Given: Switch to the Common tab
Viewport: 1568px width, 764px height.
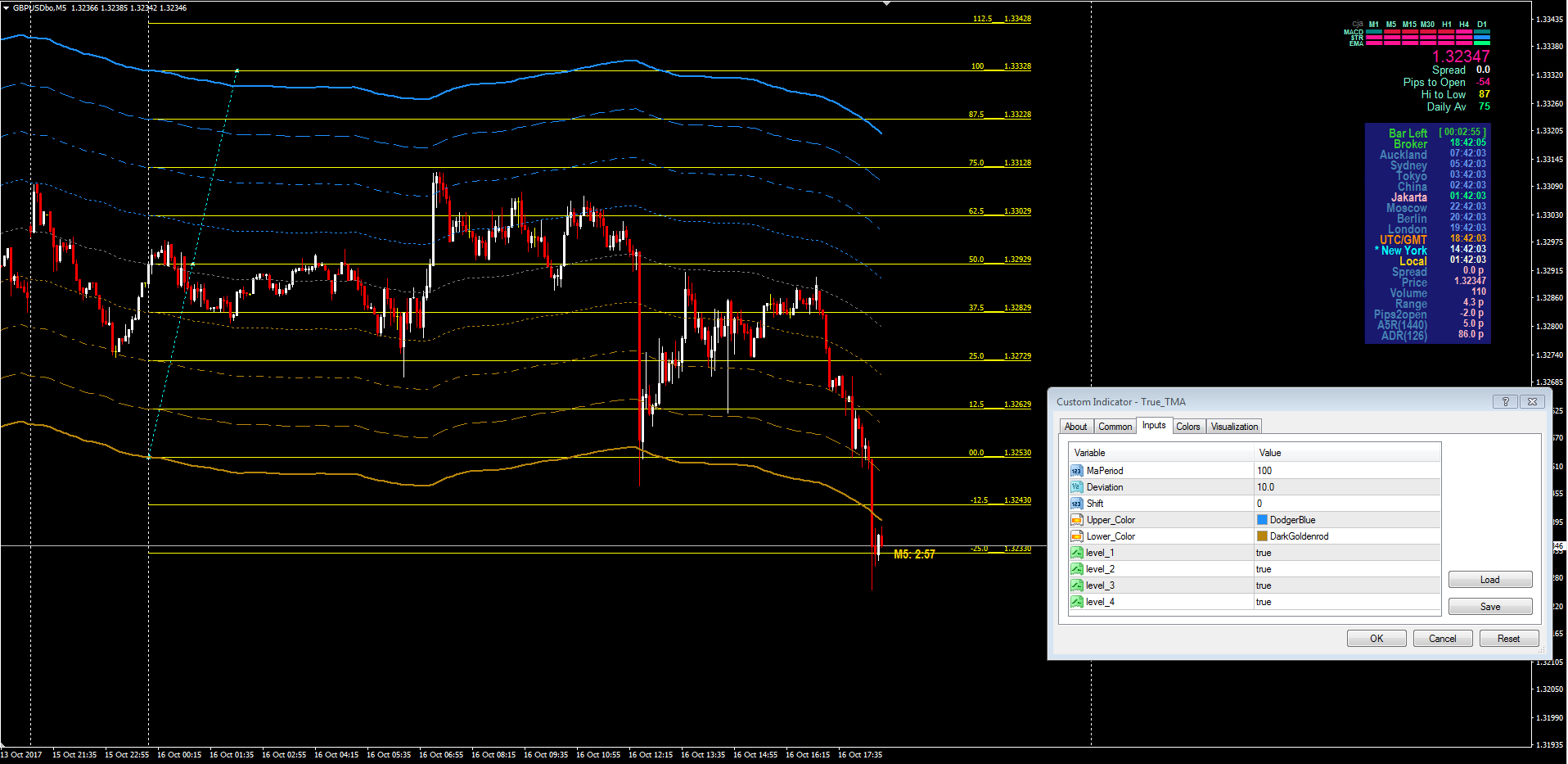Looking at the screenshot, I should coord(1115,427).
